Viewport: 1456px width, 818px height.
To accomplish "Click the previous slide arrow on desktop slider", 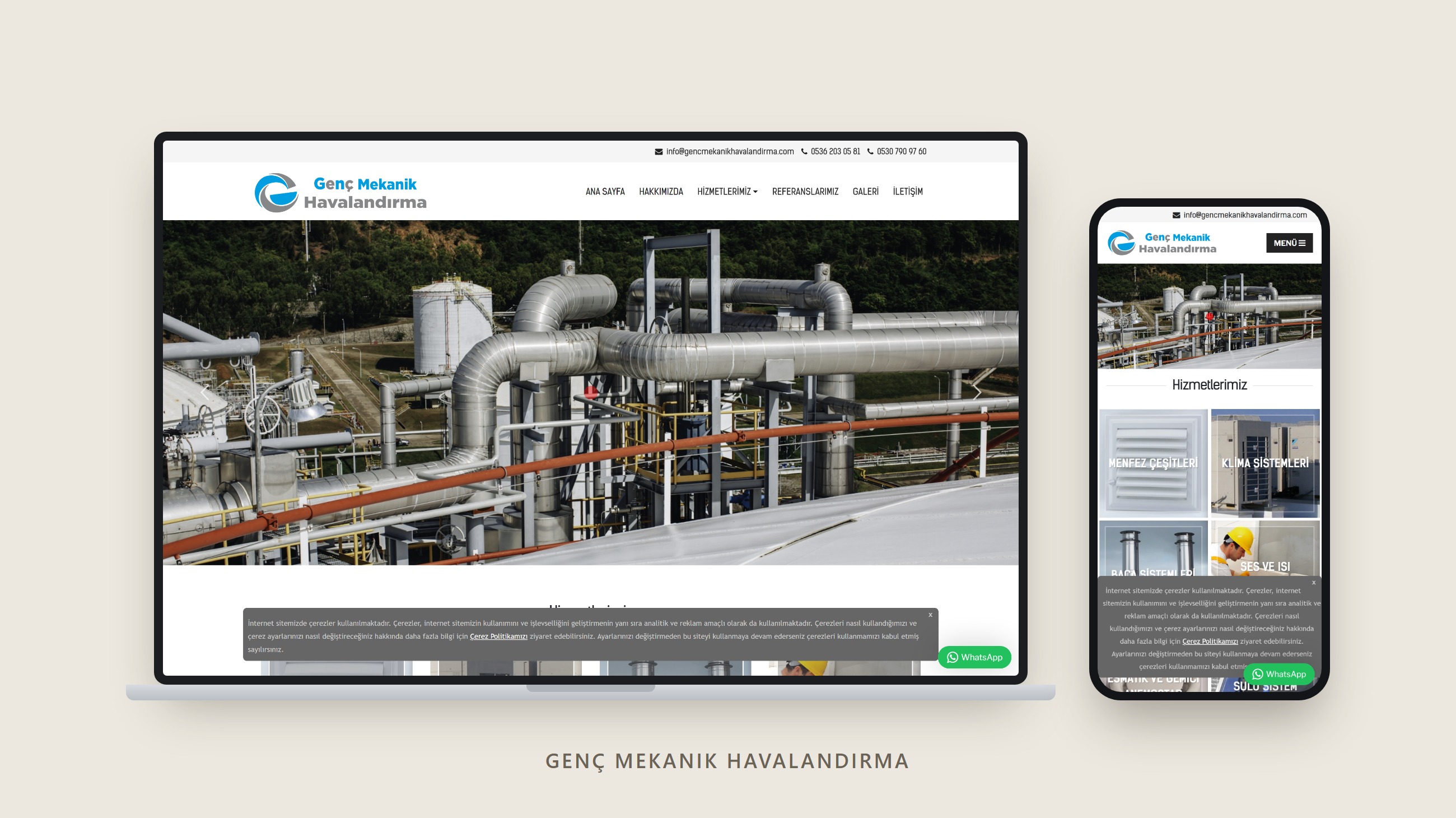I will coord(204,392).
